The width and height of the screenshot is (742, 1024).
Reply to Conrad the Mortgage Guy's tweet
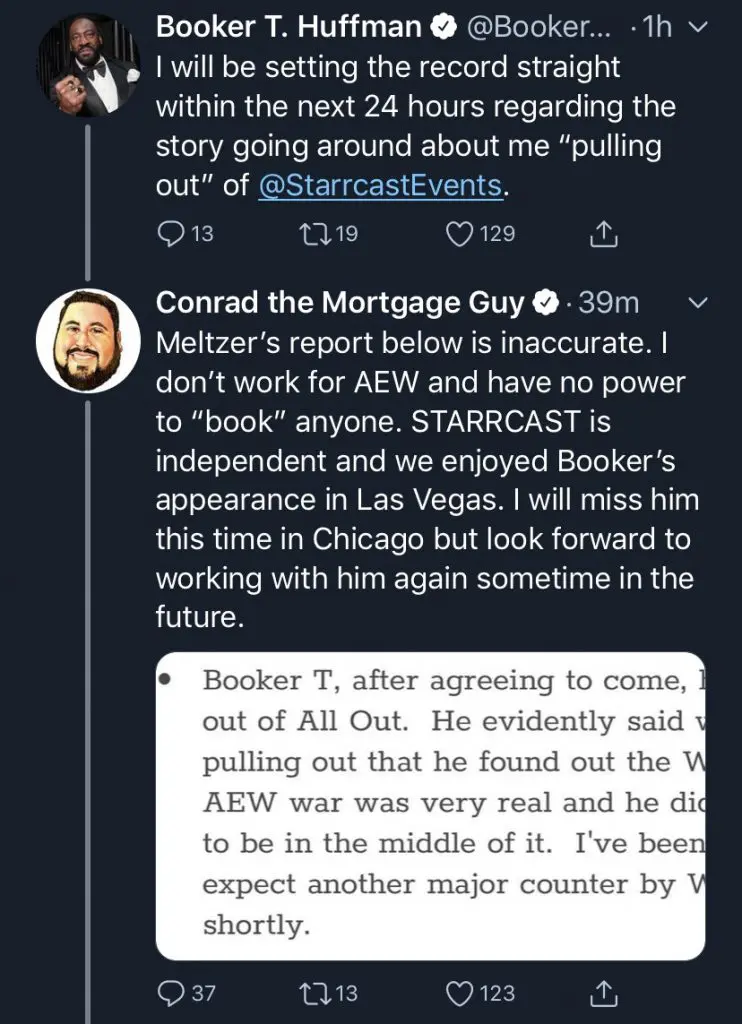[171, 993]
